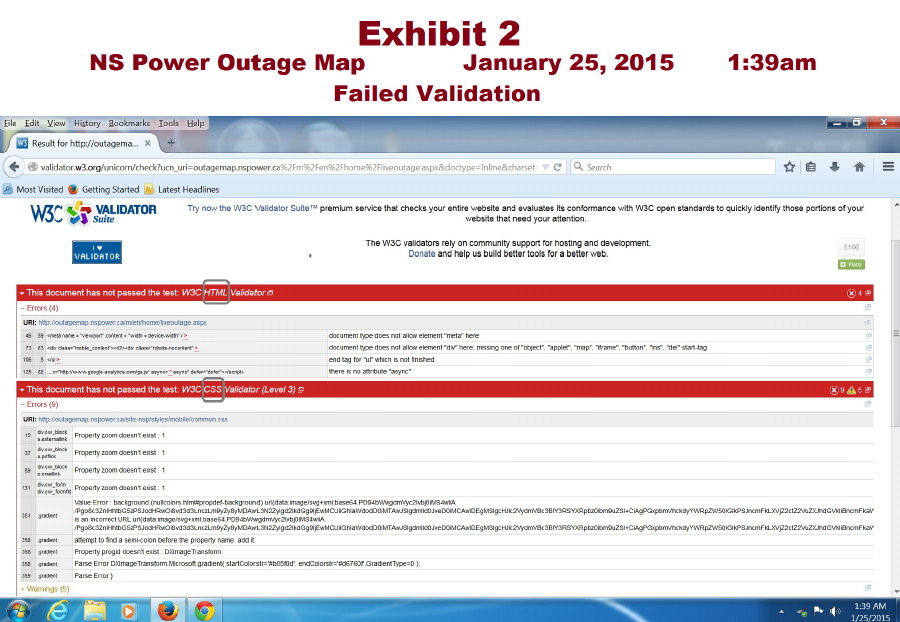Open the bookmarks list icon

click(x=810, y=167)
